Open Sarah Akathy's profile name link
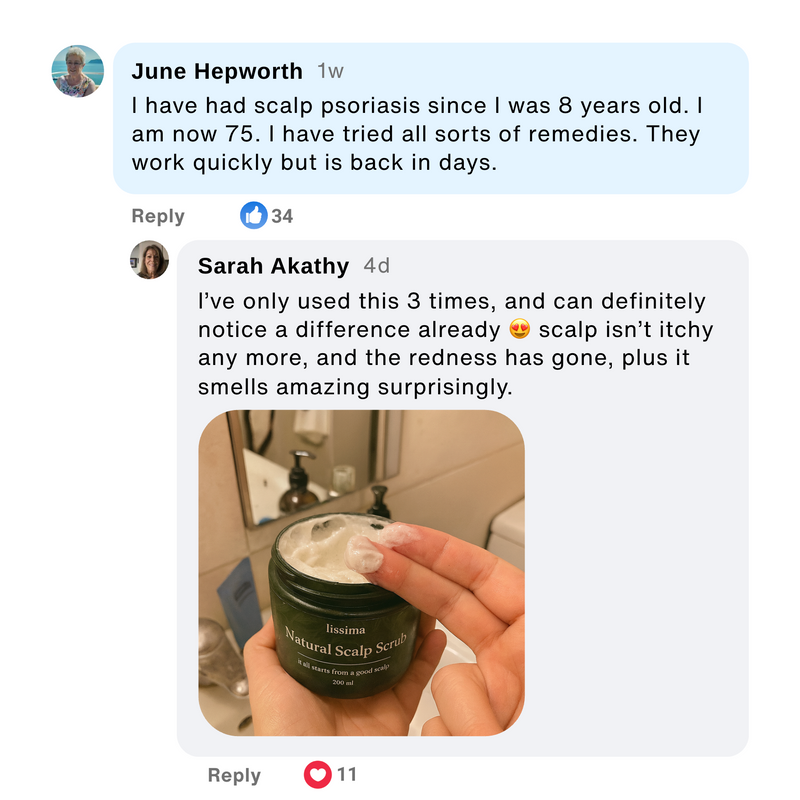The height and width of the screenshot is (800, 800). click(x=273, y=266)
